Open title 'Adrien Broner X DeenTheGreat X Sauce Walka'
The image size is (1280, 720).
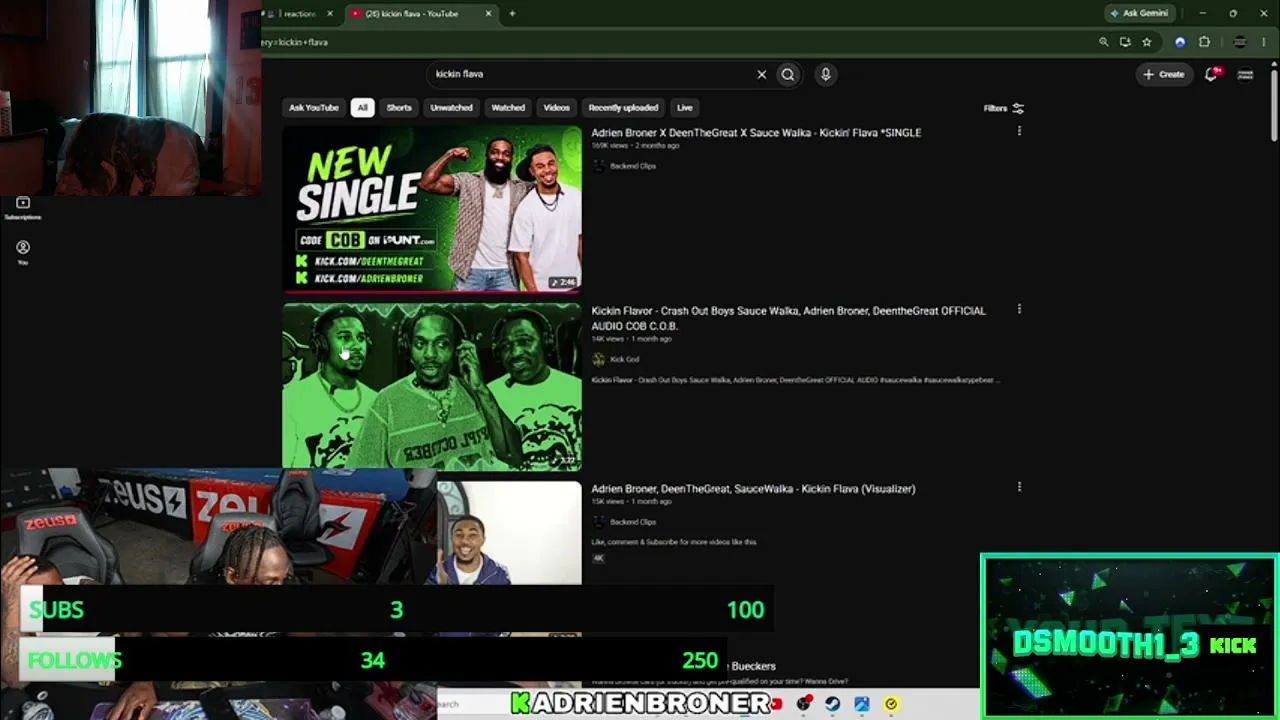click(x=756, y=132)
